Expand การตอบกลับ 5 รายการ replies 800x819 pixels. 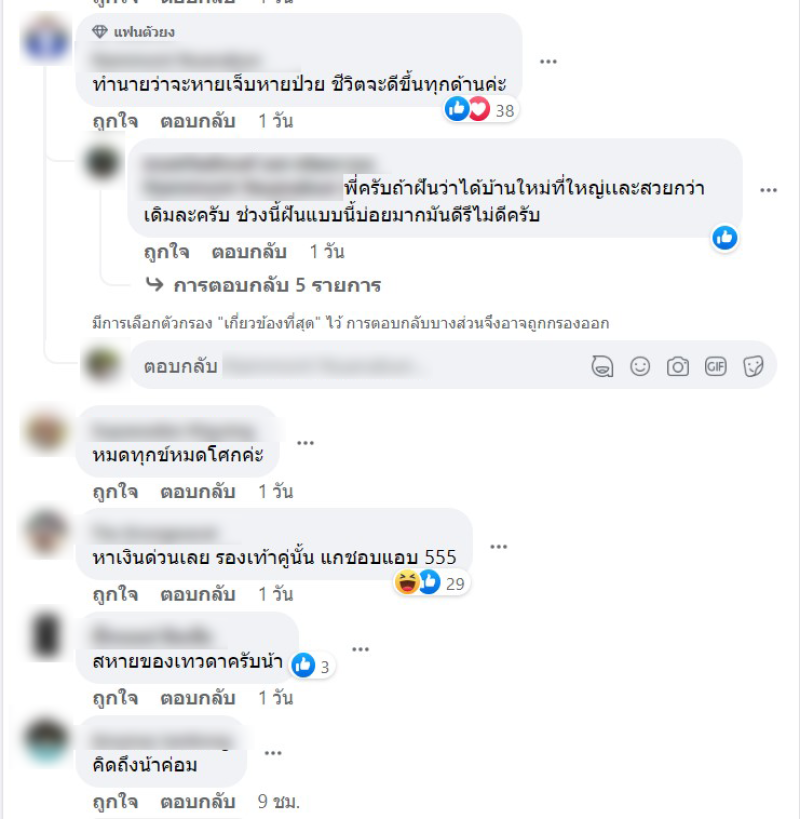264,285
